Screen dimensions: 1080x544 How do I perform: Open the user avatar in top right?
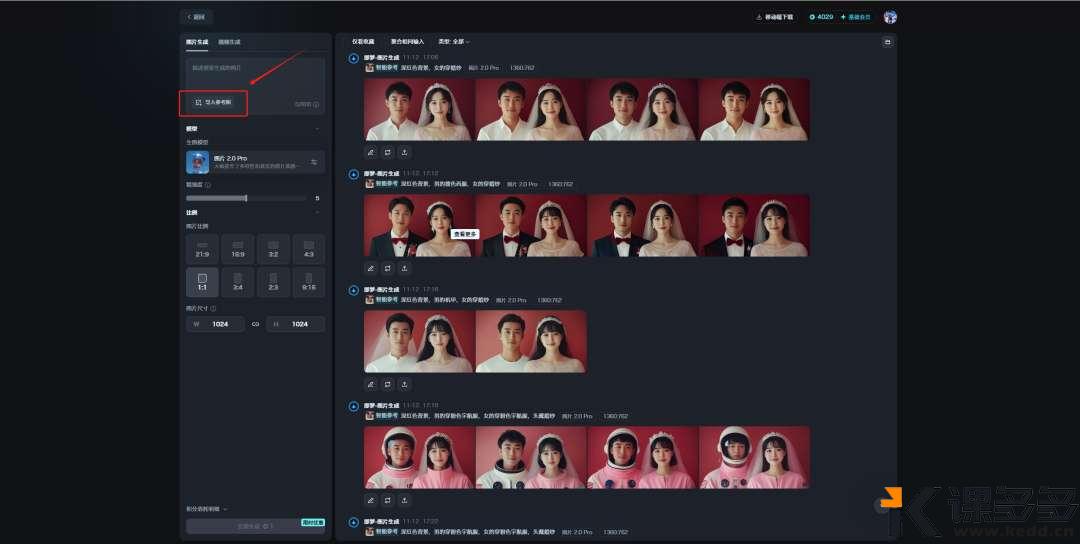click(890, 17)
